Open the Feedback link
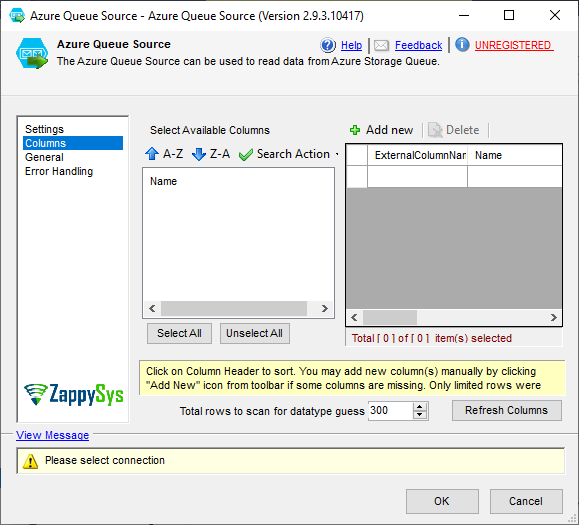Screen dimensions: 579x525 (x=418, y=45)
